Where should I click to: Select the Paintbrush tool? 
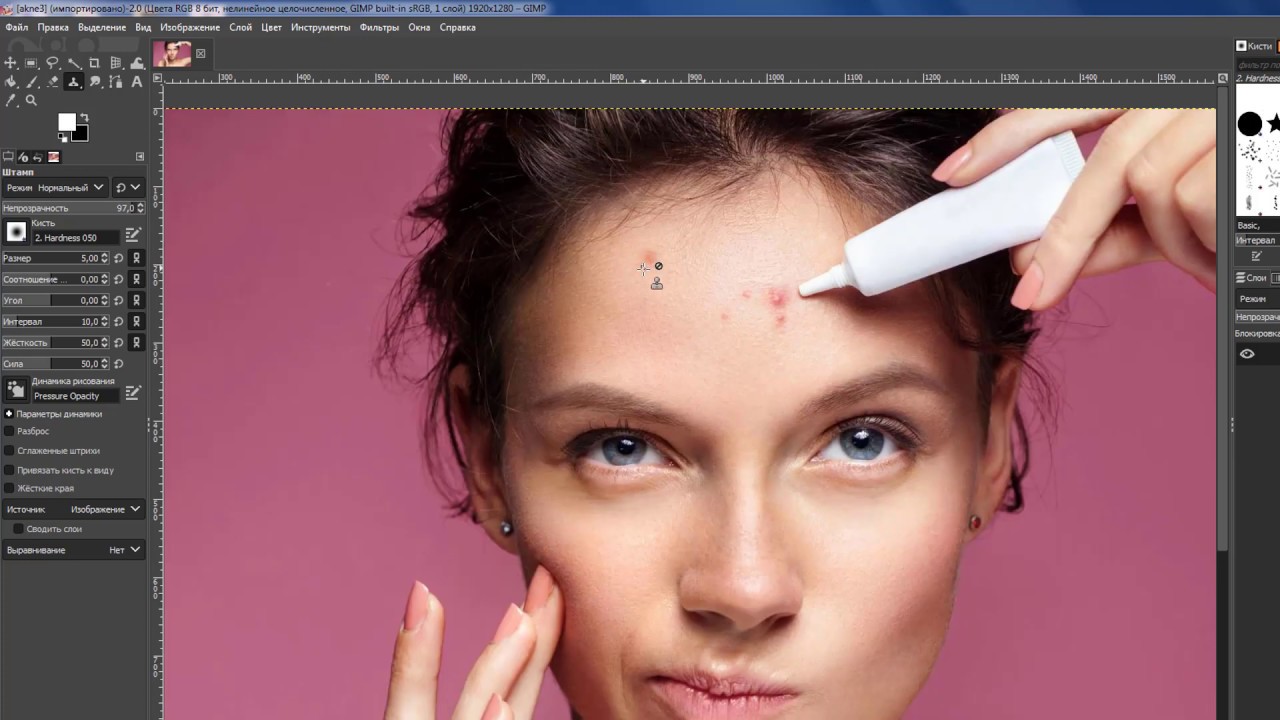[31, 82]
